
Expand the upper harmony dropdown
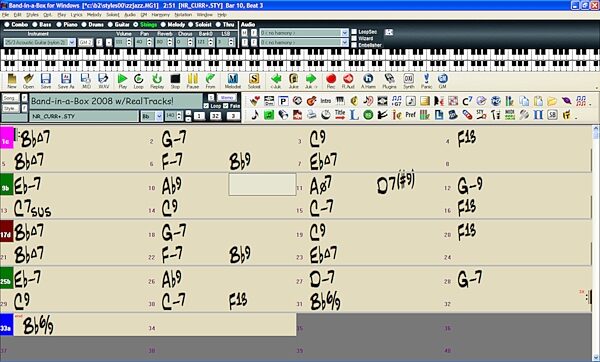(x=344, y=33)
